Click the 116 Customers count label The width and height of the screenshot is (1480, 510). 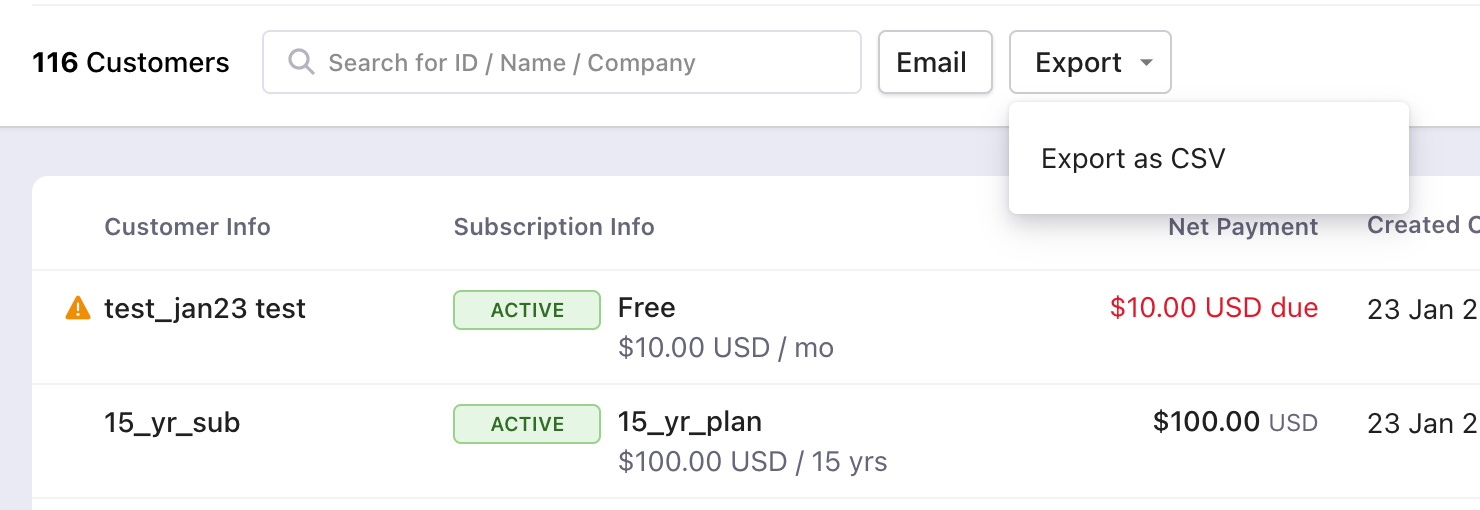pyautogui.click(x=131, y=63)
